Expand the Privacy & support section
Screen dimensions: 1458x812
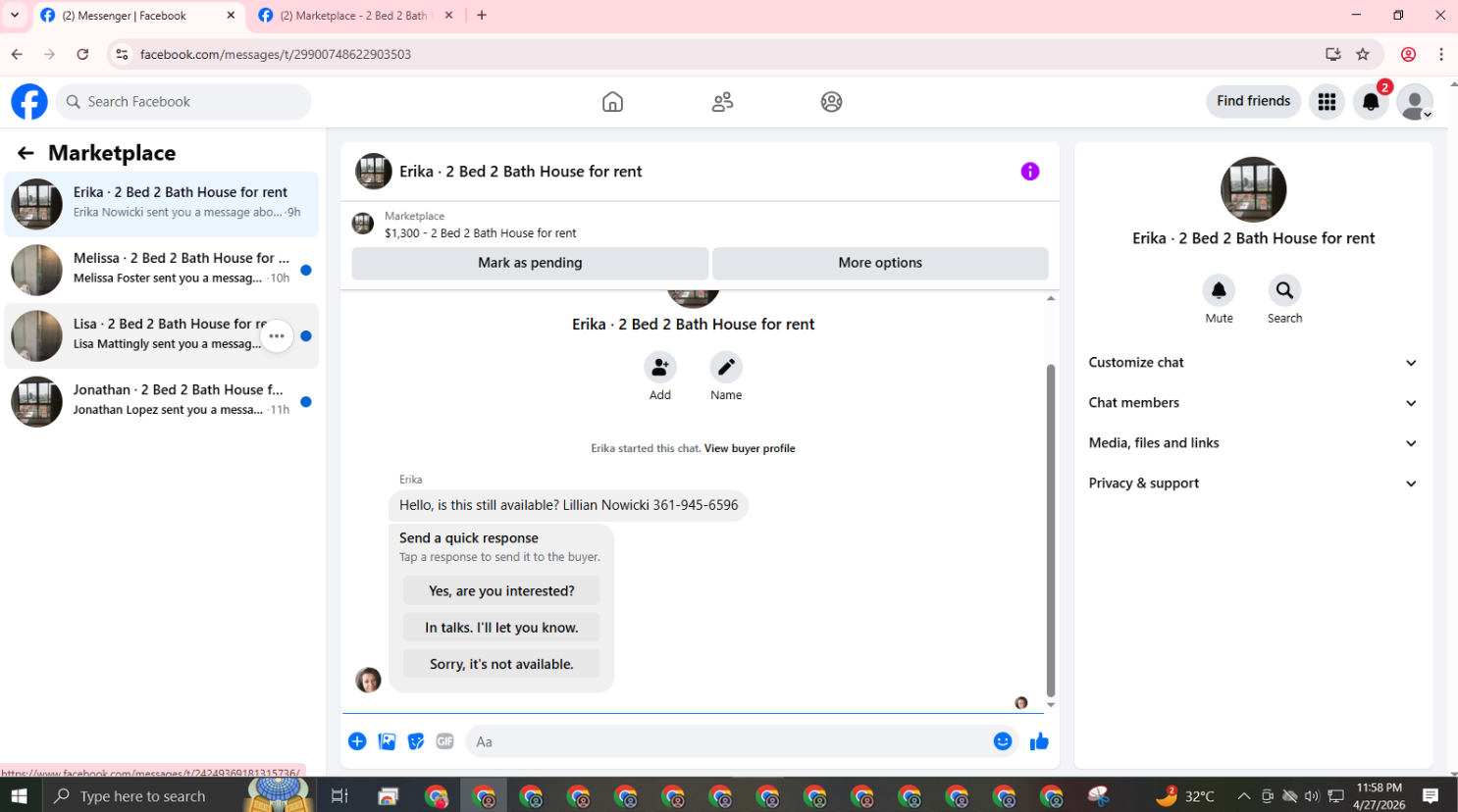pyautogui.click(x=1253, y=483)
